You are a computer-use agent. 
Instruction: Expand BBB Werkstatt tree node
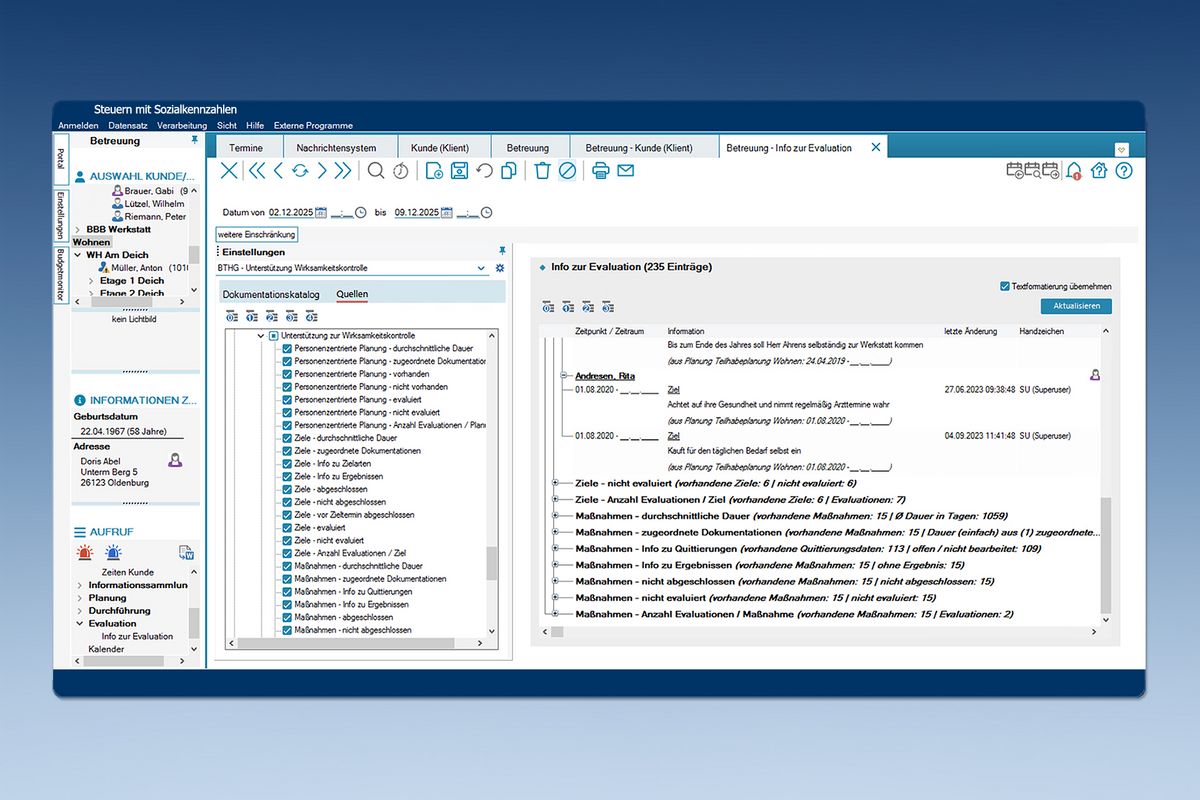coord(78,230)
